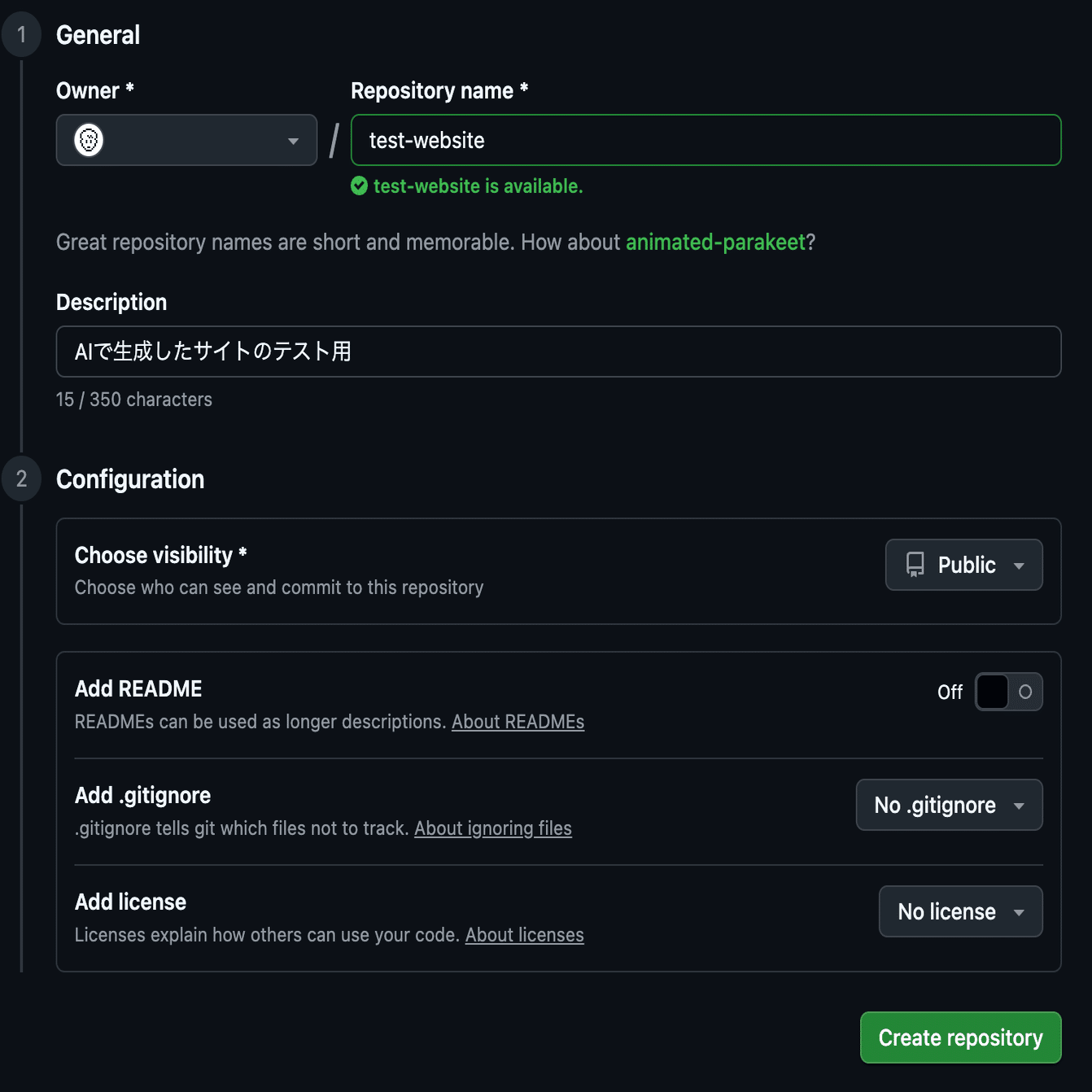The width and height of the screenshot is (1092, 1092).
Task: Click the Create repository button
Action: 960,1037
